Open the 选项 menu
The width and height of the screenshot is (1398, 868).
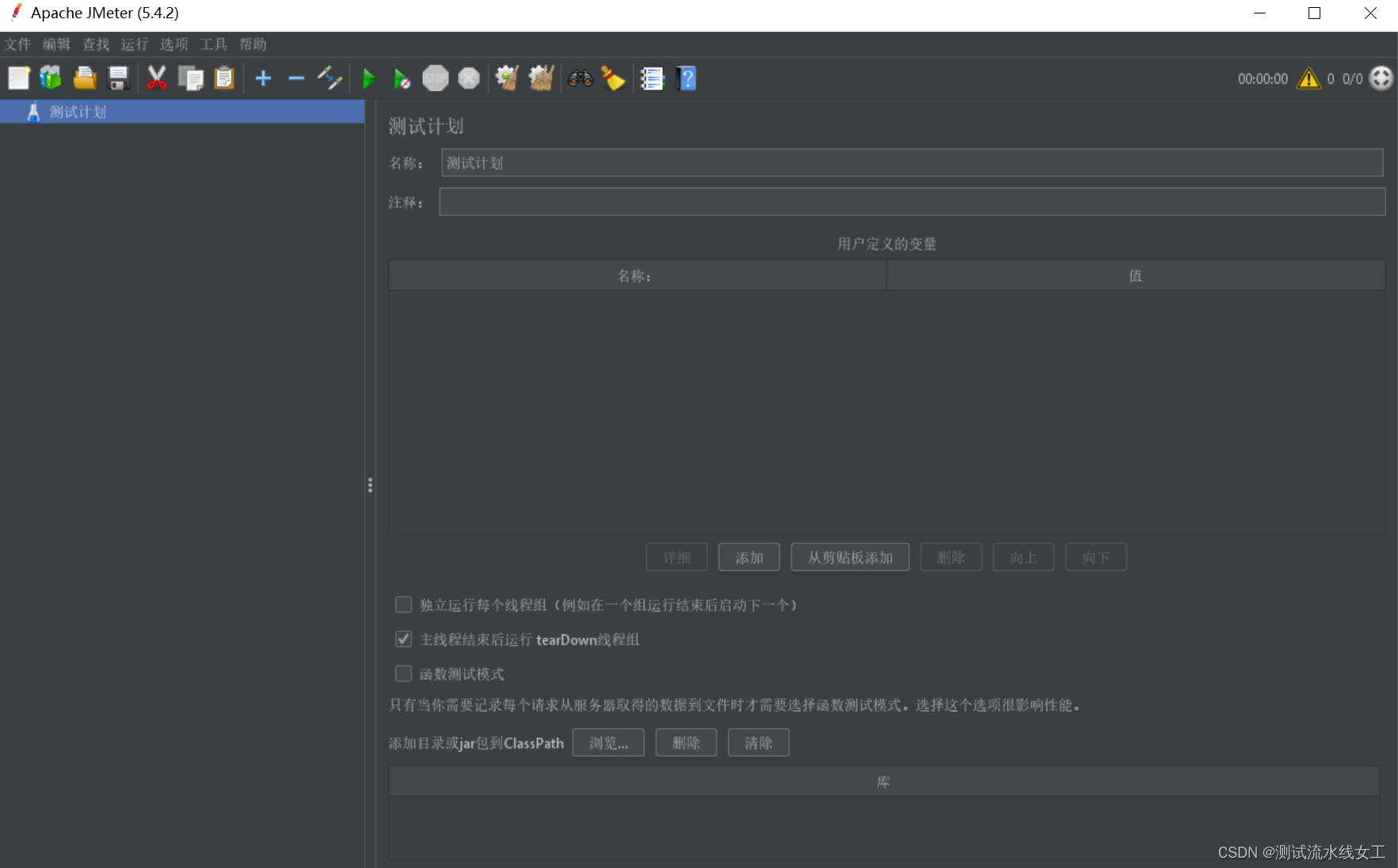coord(173,44)
